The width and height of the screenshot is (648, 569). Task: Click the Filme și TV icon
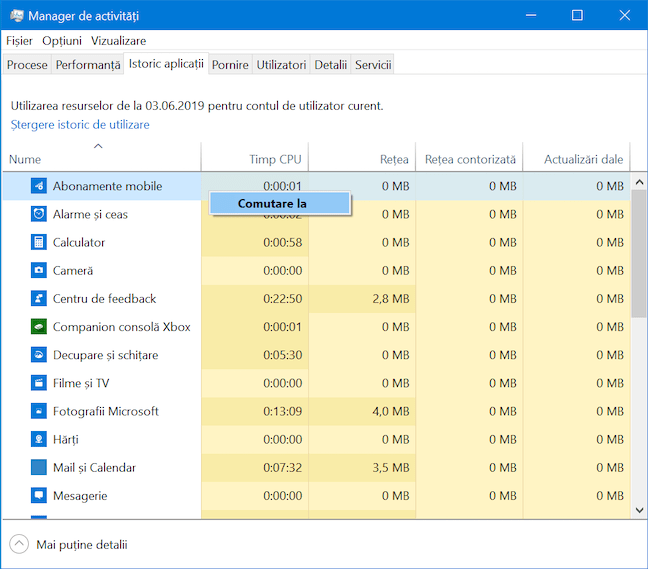[38, 383]
